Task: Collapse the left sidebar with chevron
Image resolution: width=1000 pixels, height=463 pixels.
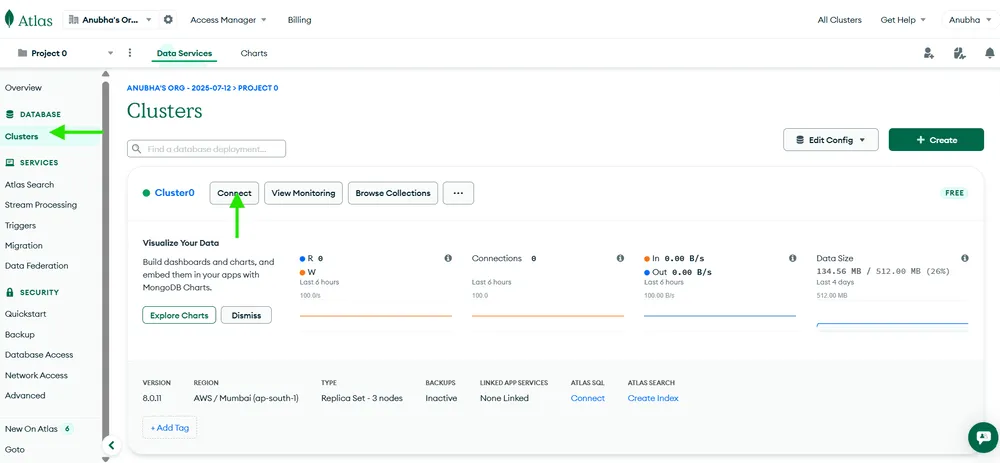Action: (x=112, y=445)
